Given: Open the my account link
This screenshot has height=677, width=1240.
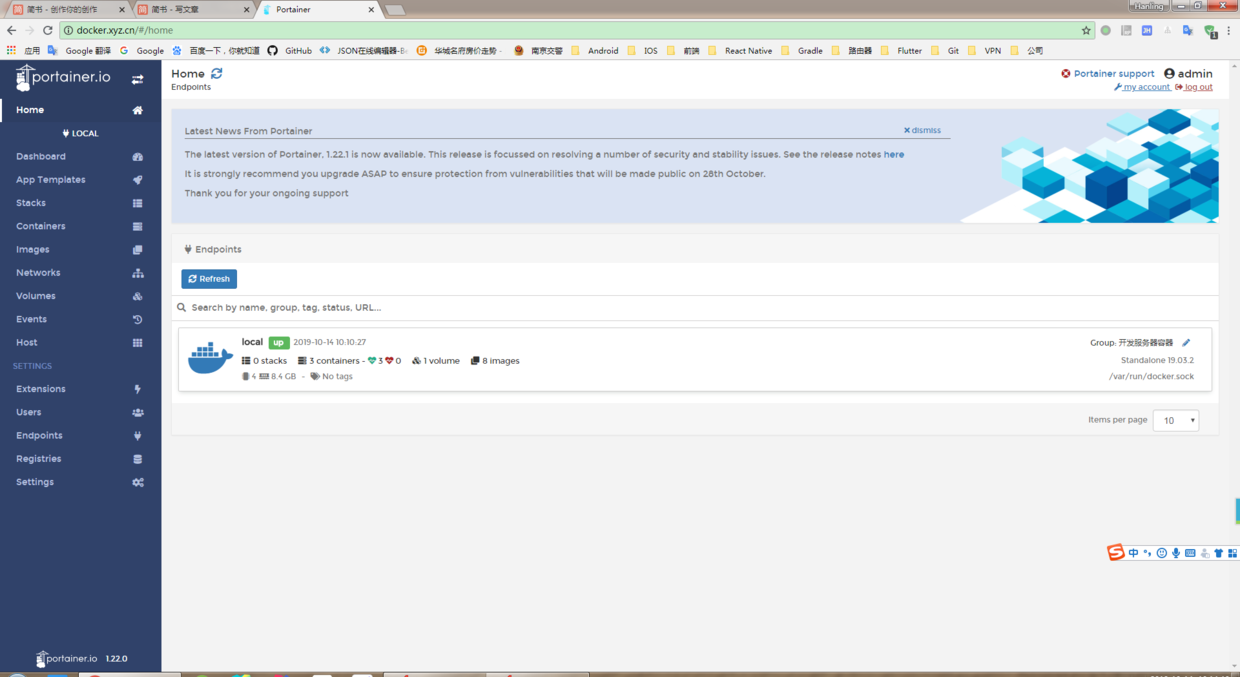Looking at the screenshot, I should 1142,88.
